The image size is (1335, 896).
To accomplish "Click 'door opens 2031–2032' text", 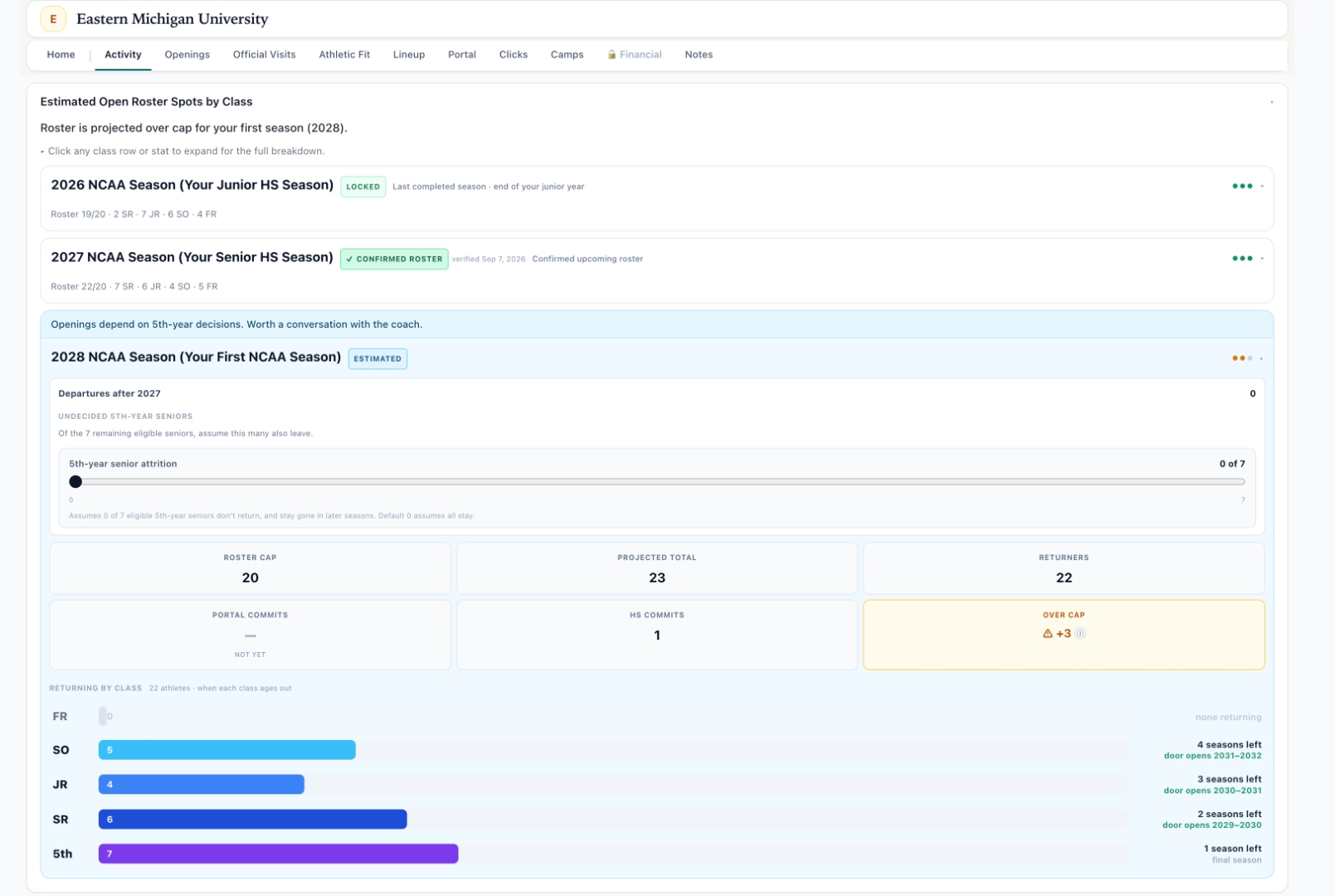I will (x=1212, y=756).
